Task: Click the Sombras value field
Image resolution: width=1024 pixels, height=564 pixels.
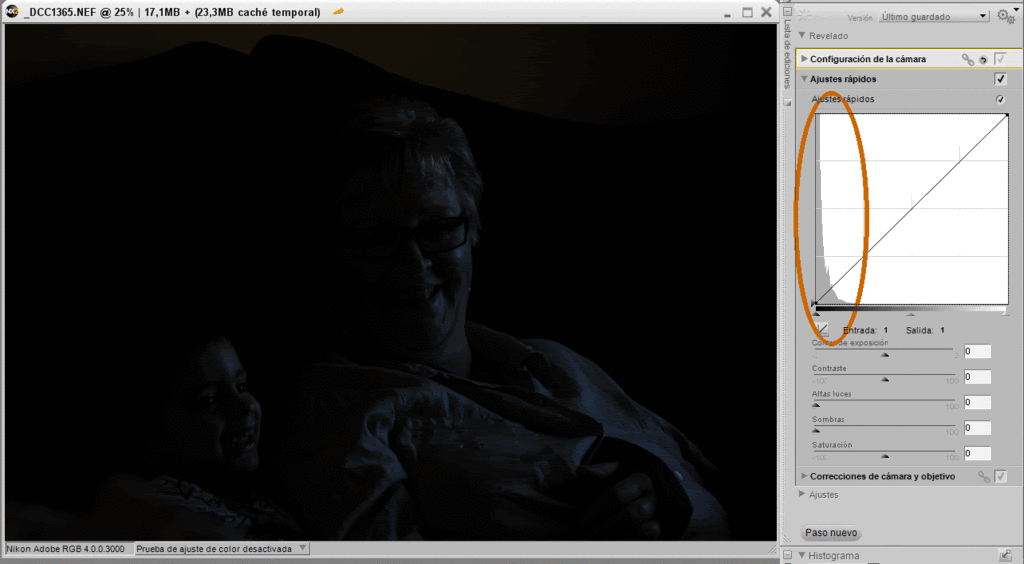Action: click(977, 428)
